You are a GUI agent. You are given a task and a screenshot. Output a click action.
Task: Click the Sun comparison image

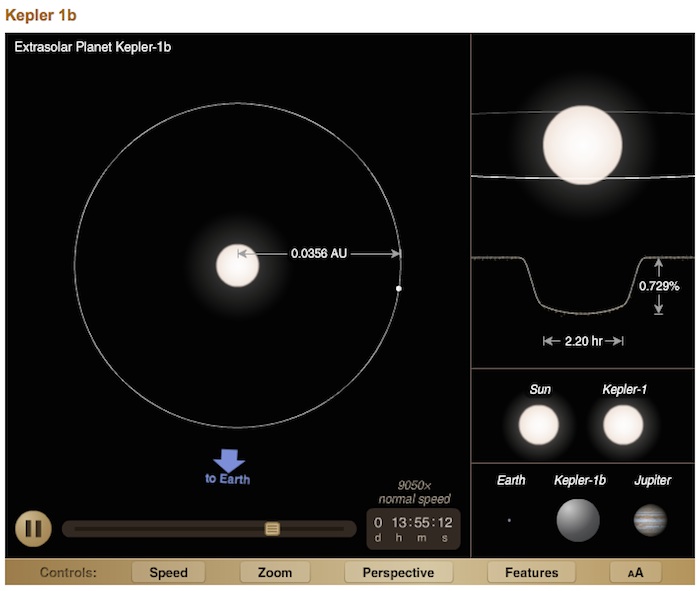coord(538,426)
